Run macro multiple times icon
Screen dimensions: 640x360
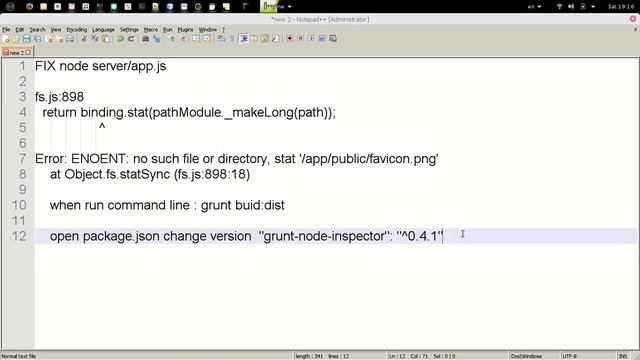pyautogui.click(x=322, y=39)
